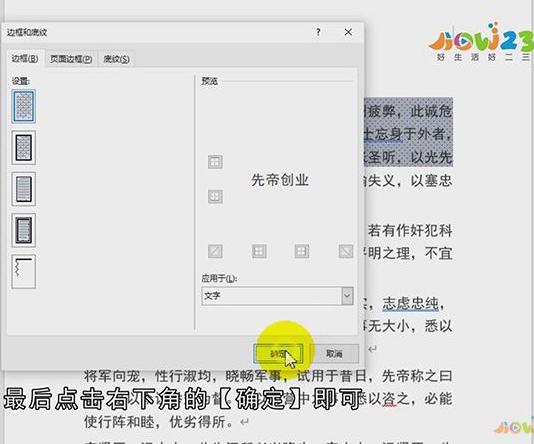The image size is (534, 444).
Task: Select the '3-D' border setting icon
Action: [23, 230]
